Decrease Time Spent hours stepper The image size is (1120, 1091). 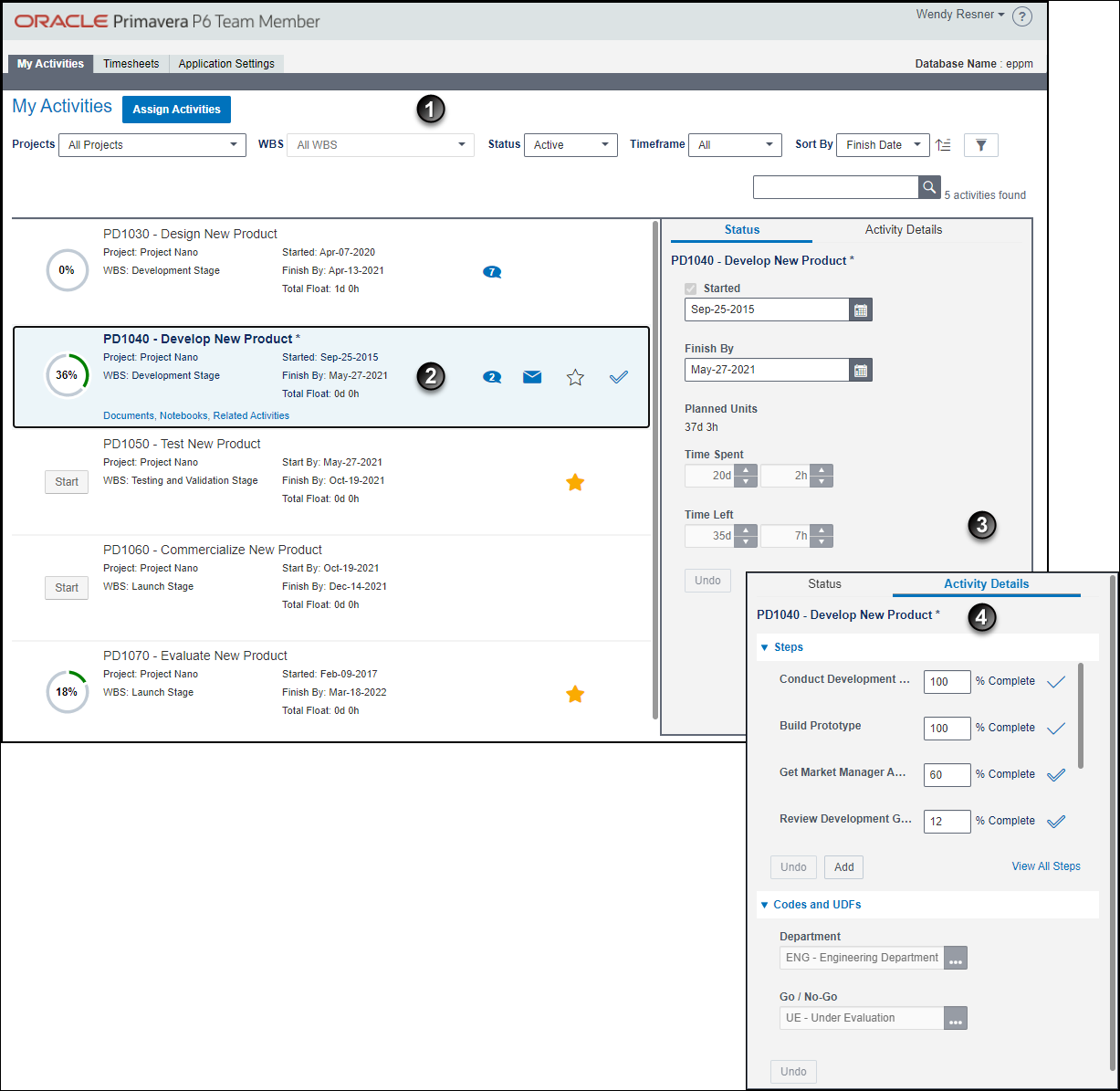pyautogui.click(x=822, y=481)
